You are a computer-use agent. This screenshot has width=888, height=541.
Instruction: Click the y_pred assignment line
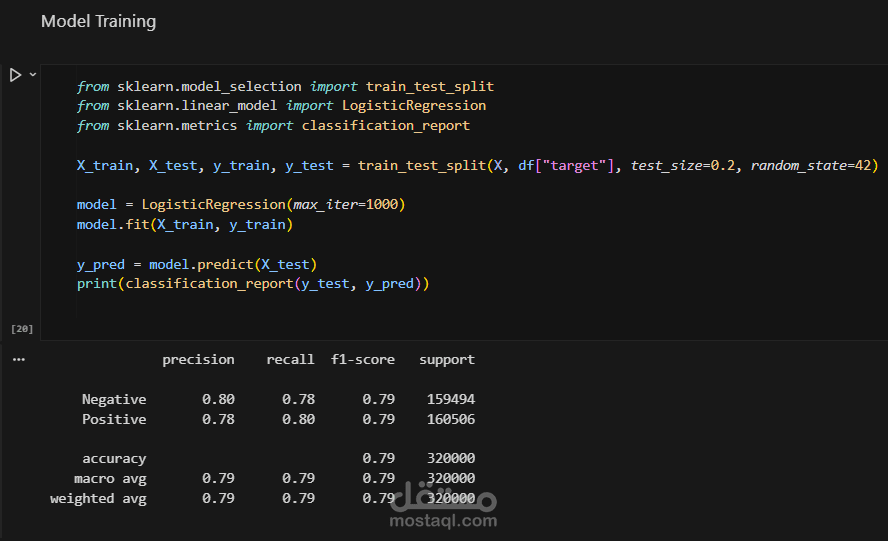196,264
